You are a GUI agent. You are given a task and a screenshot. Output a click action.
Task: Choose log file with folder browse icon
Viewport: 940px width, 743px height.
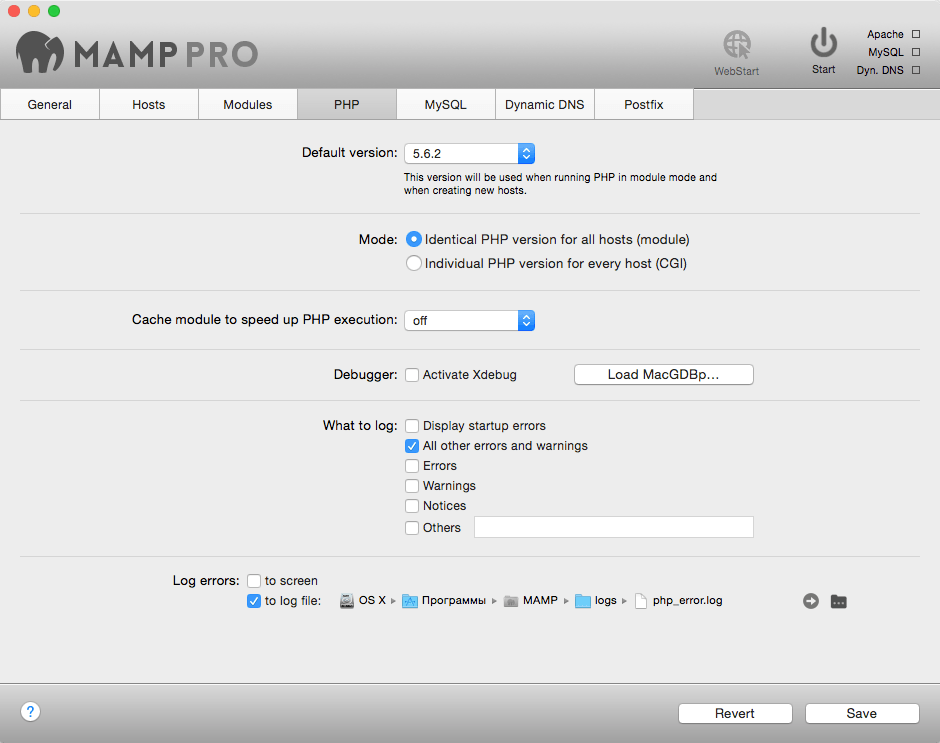point(839,601)
